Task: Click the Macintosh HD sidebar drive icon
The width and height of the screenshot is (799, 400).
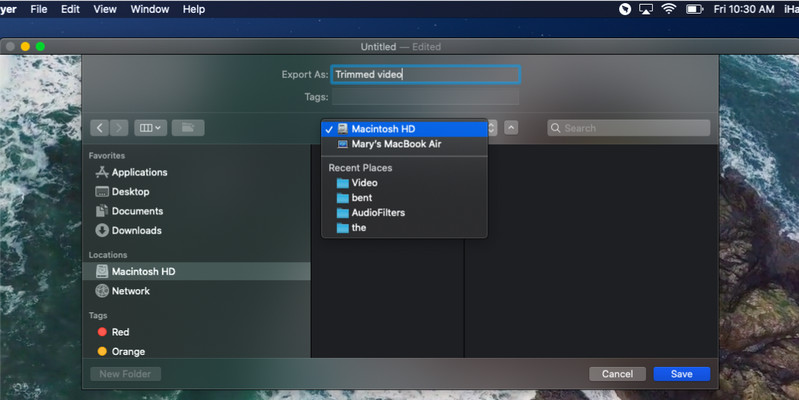Action: point(102,272)
